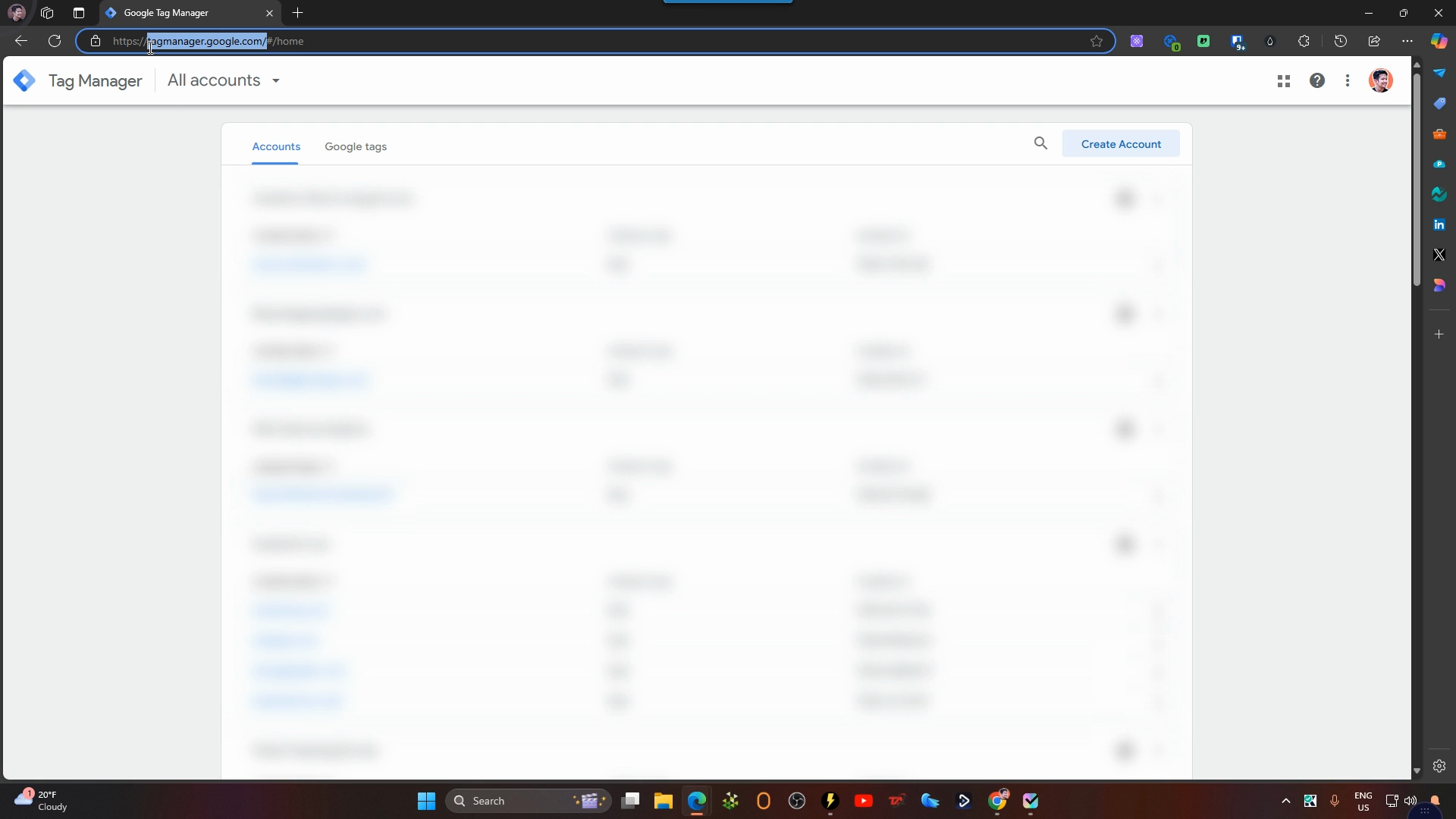Screen dimensions: 1456x819
Task: View site information lock icon
Action: coord(96,41)
